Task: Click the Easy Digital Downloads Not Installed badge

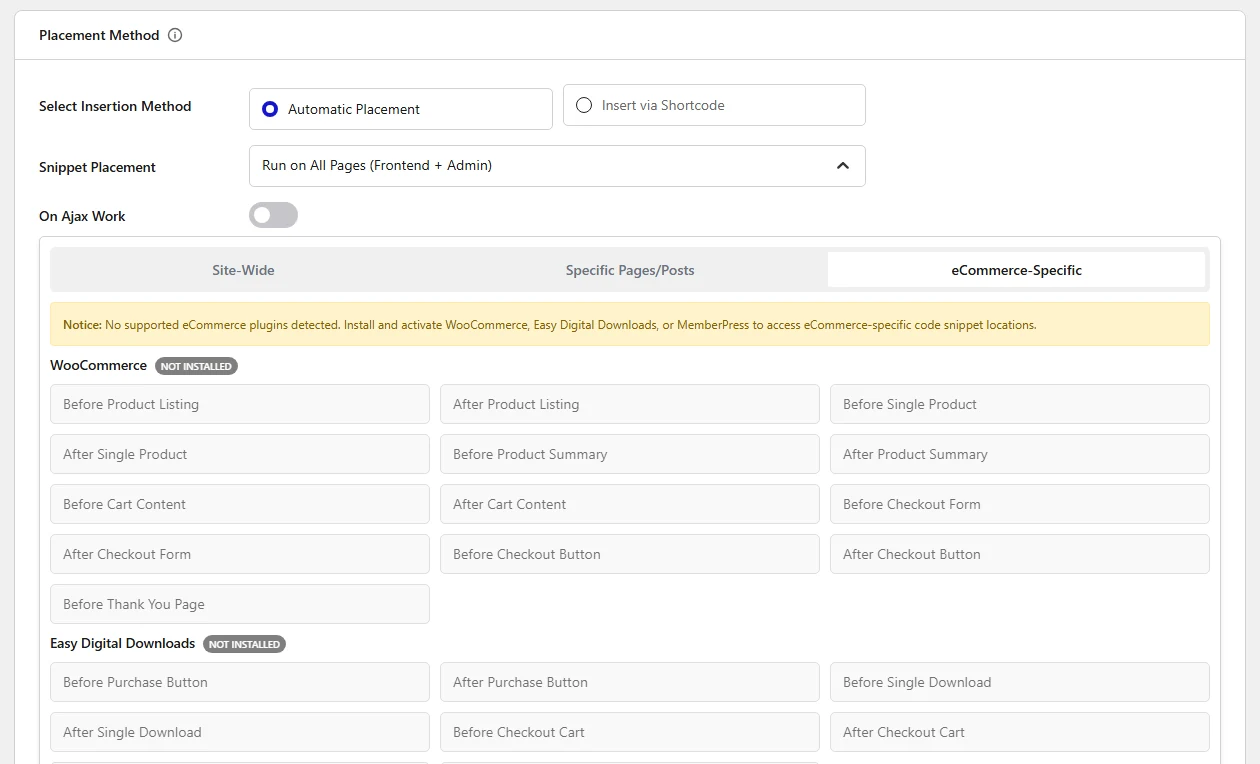Action: [x=244, y=644]
